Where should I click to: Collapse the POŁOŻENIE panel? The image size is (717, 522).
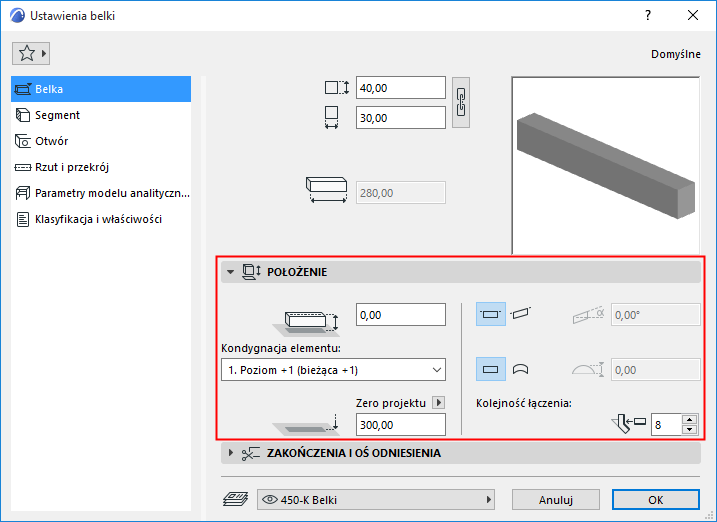(230, 272)
